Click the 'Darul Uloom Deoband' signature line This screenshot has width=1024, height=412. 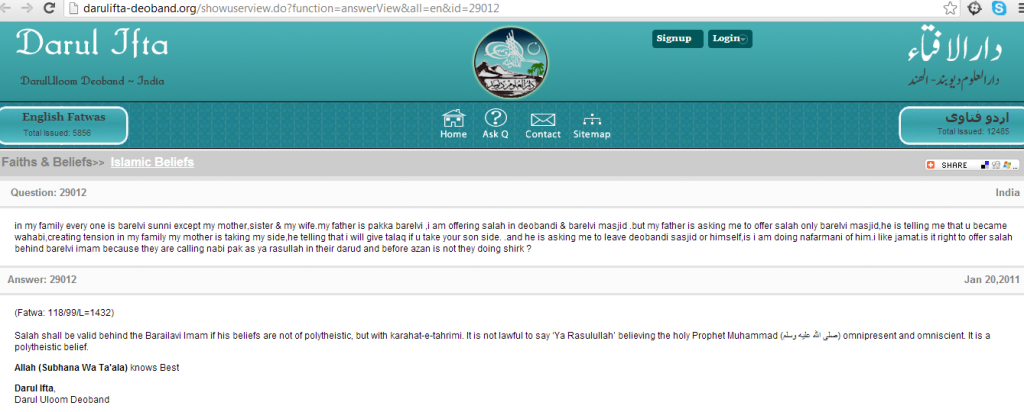coord(62,399)
